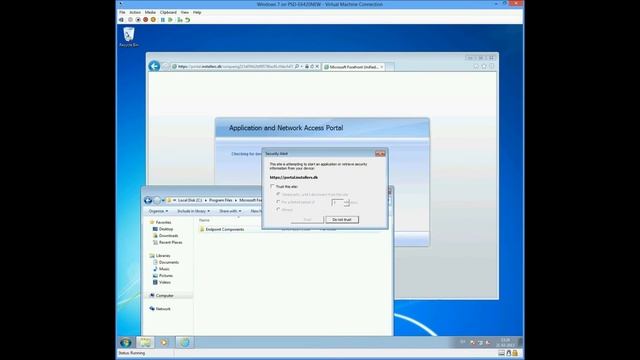
Task: Click the stop loading X in address bar
Action: coord(317,67)
